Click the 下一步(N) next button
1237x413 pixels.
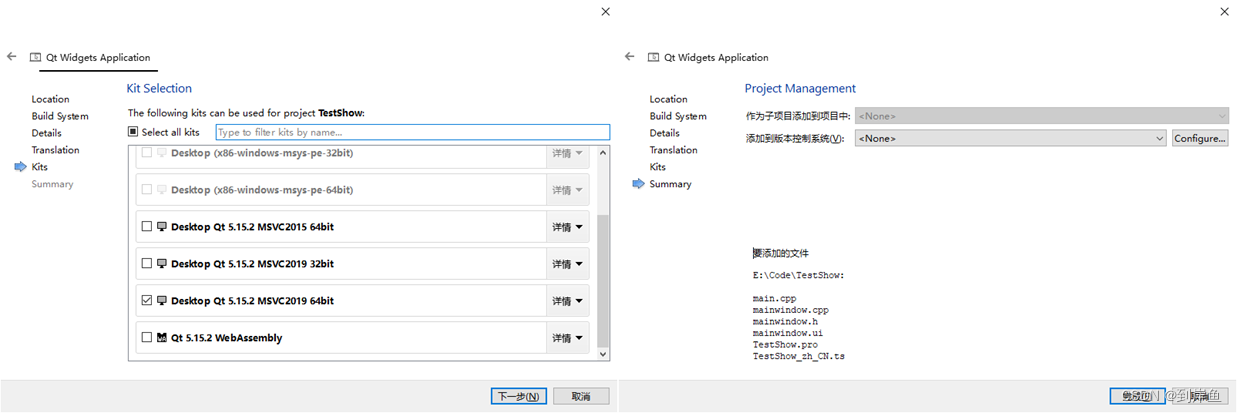point(519,396)
